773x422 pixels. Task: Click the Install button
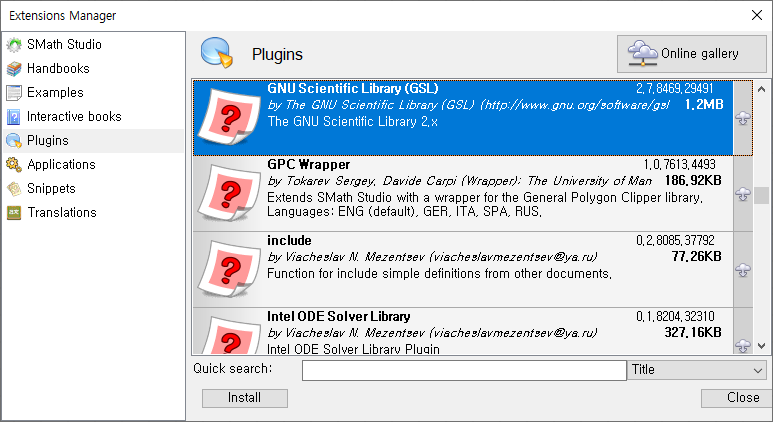[x=245, y=398]
